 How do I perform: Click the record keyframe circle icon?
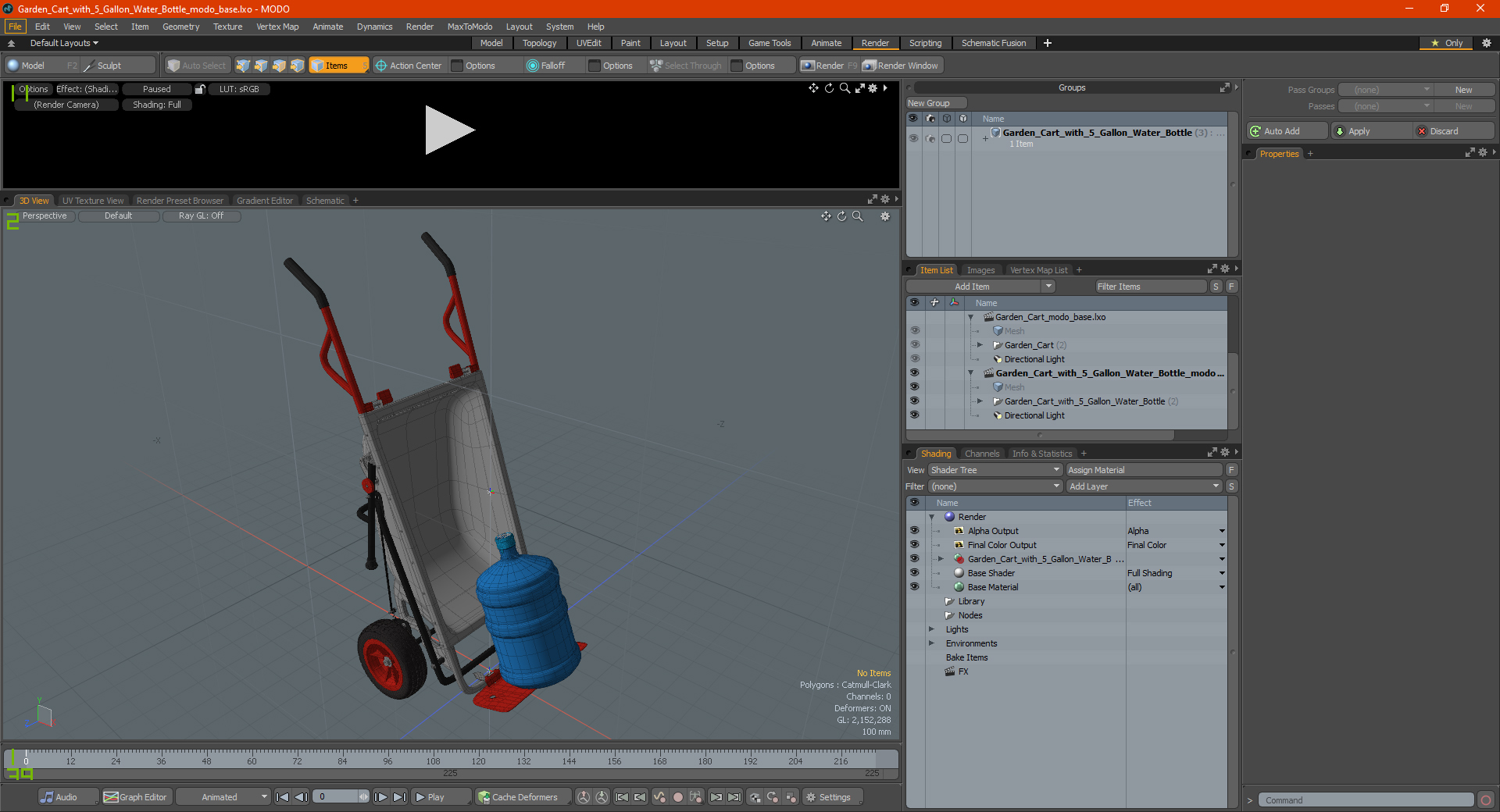(x=678, y=797)
